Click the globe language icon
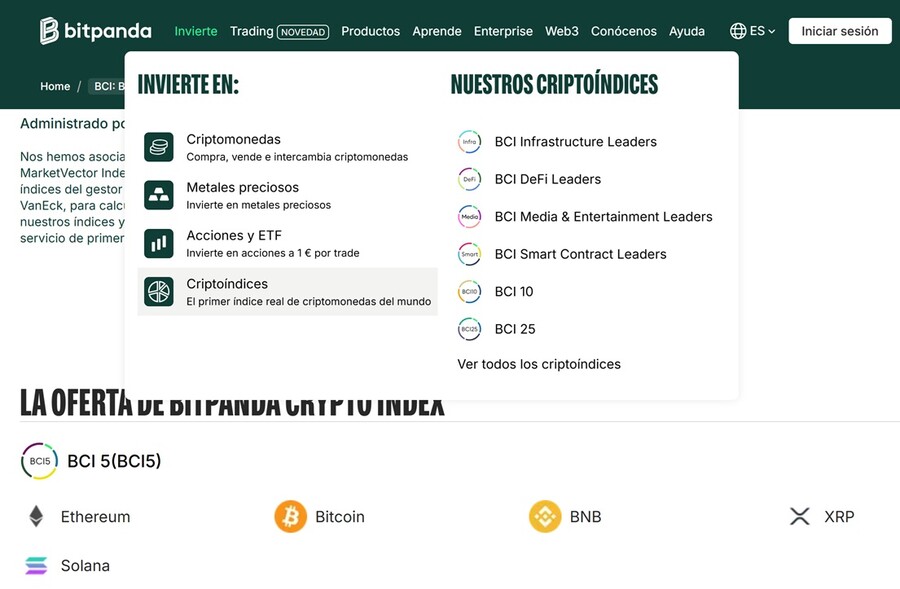Image resolution: width=900 pixels, height=589 pixels. tap(738, 31)
